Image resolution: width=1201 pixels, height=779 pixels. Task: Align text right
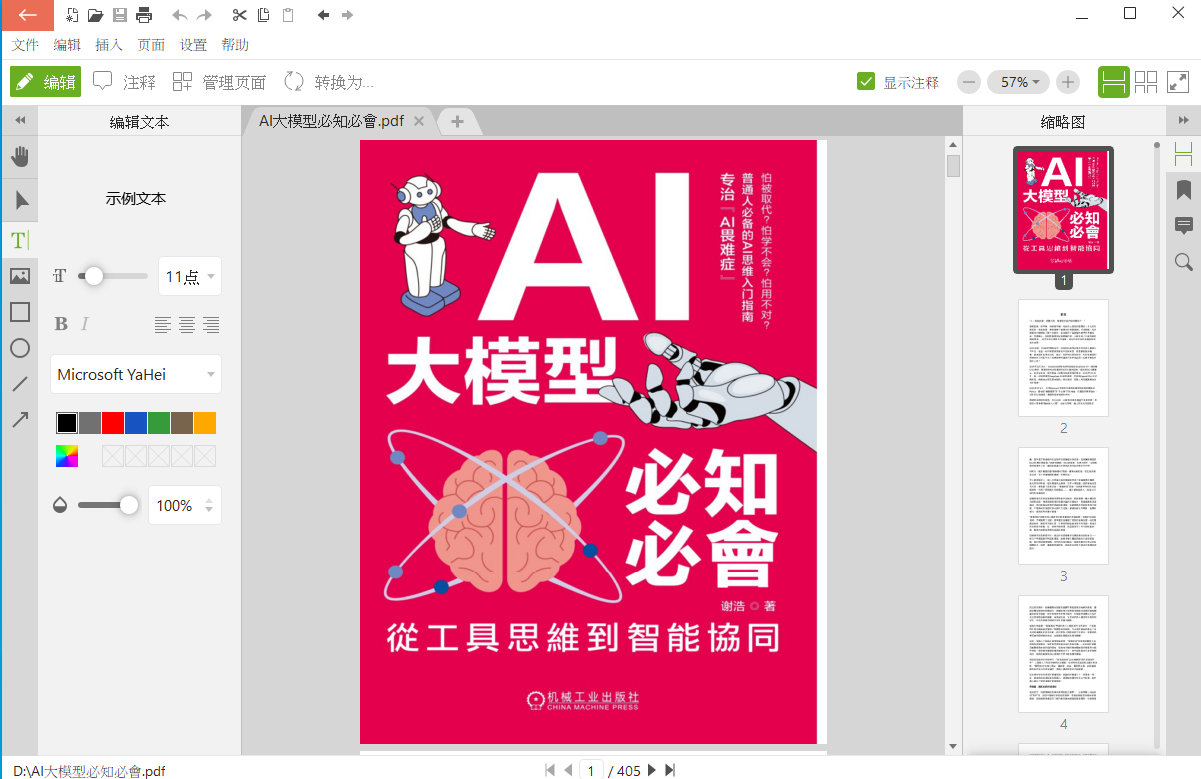pos(211,324)
